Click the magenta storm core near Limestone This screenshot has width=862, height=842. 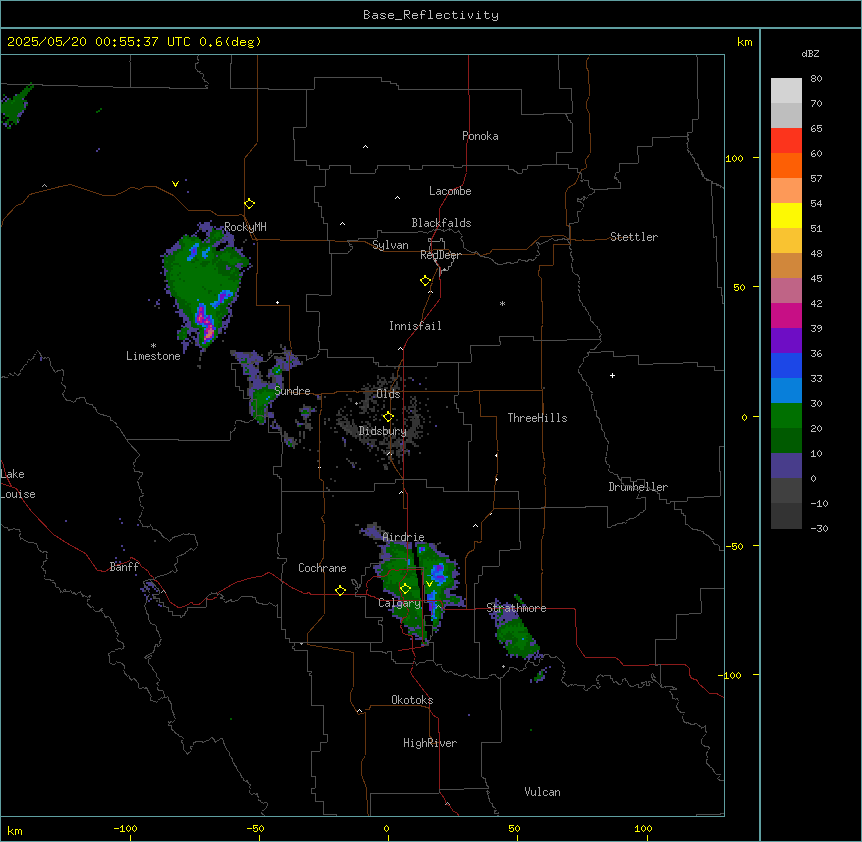[207, 326]
